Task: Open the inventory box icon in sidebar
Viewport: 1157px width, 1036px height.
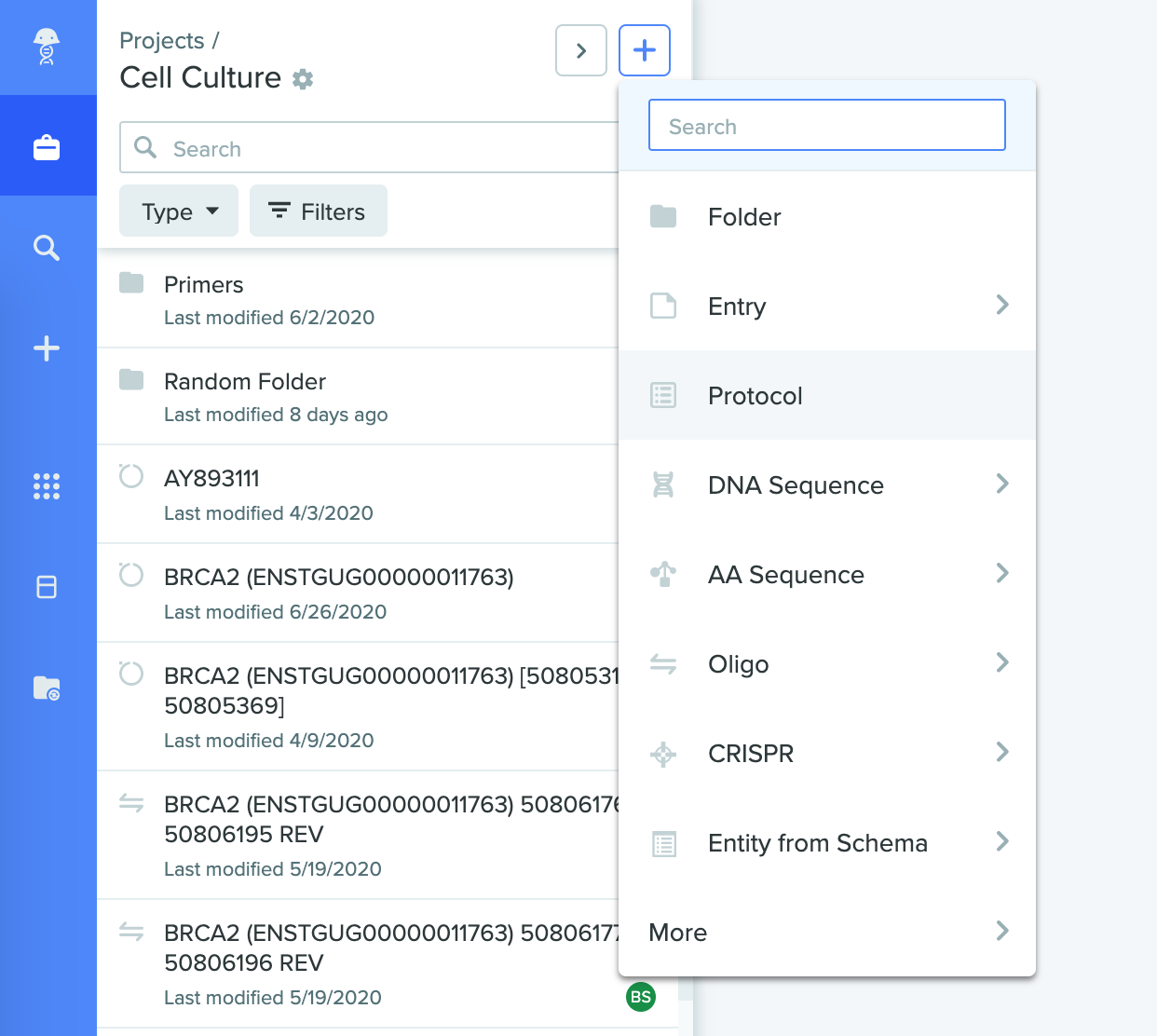Action: point(47,587)
